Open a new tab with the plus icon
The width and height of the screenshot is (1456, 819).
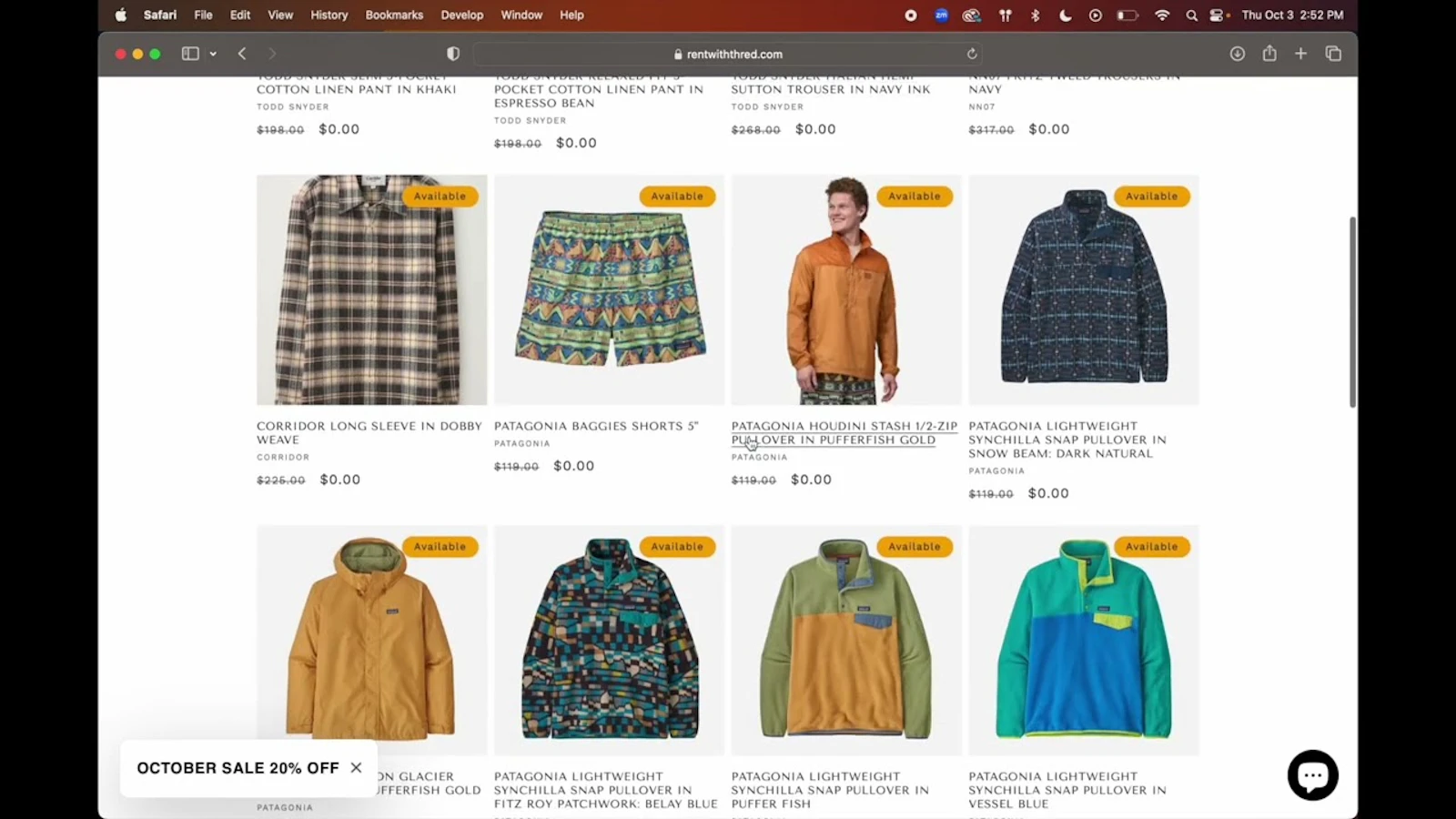pyautogui.click(x=1301, y=54)
